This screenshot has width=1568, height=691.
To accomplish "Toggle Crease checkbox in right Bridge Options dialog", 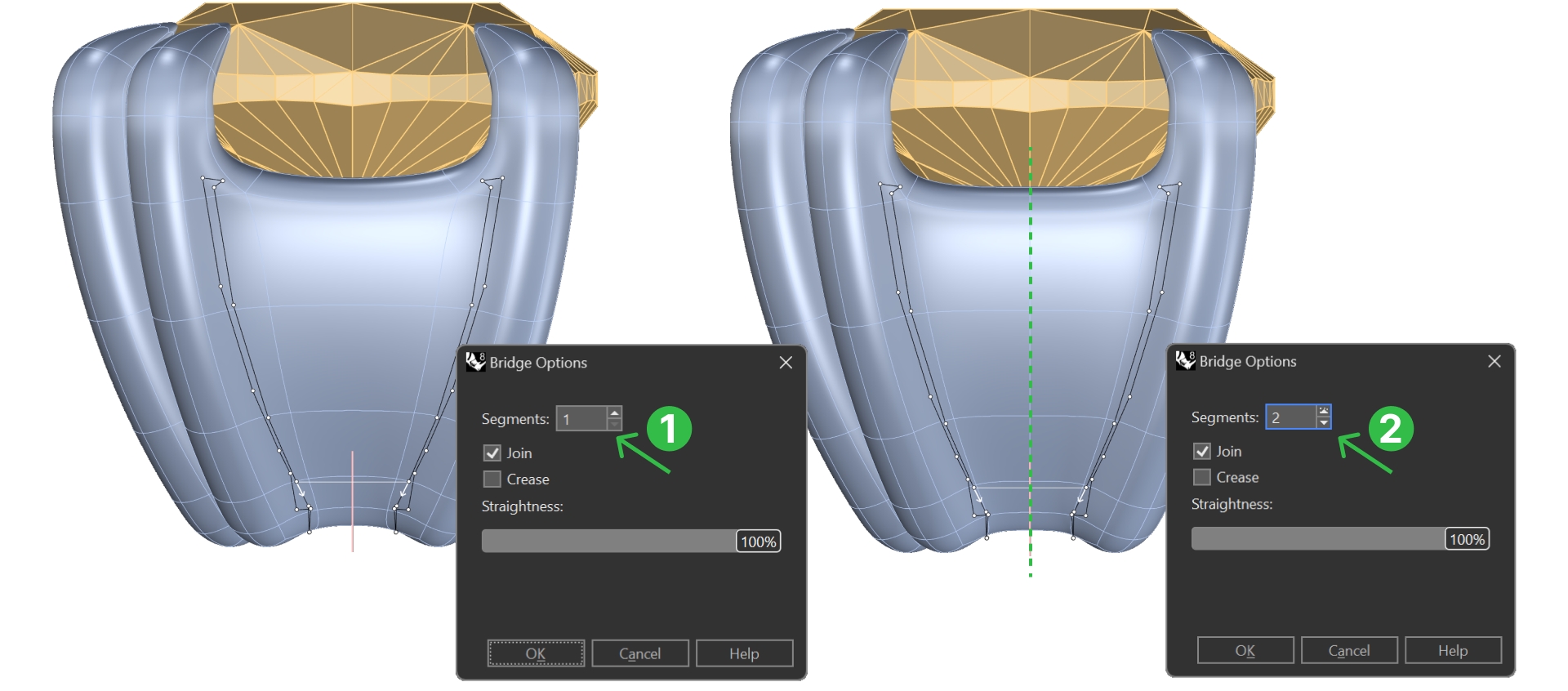I will coord(1202,477).
